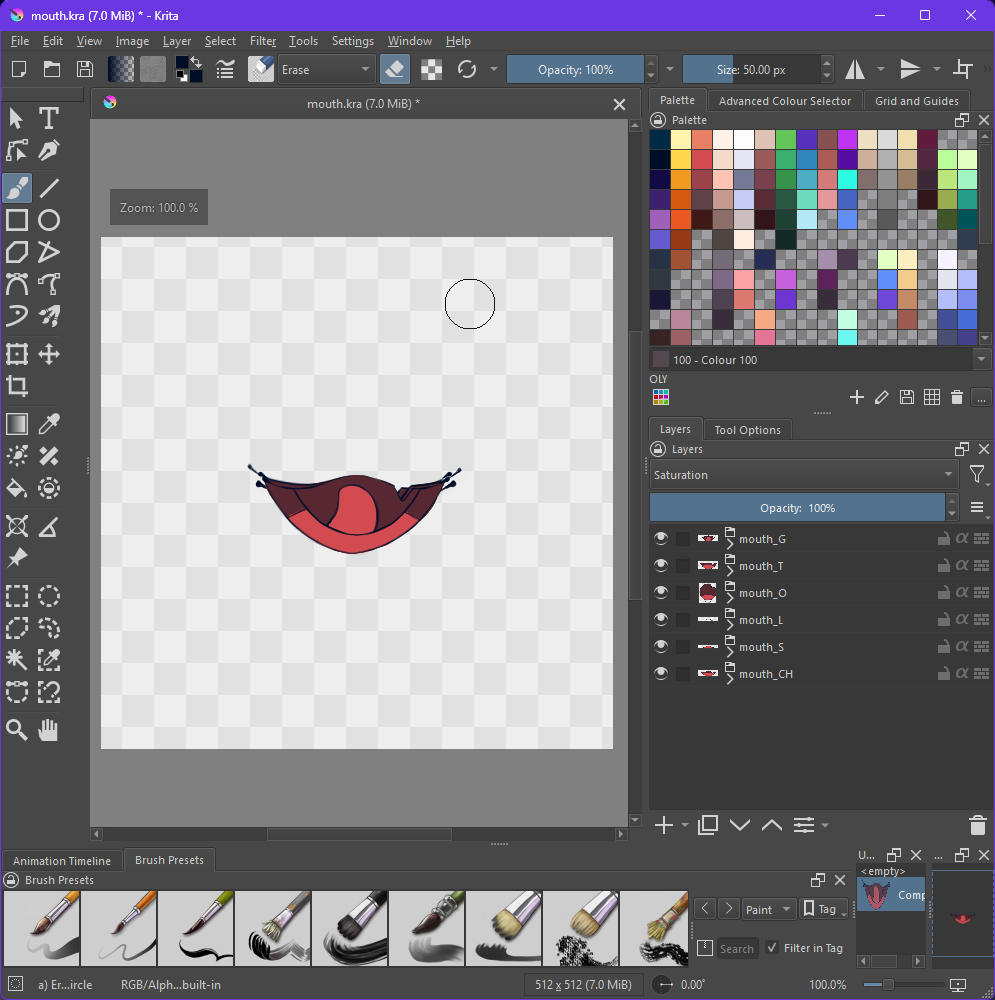995x1000 pixels.
Task: Pick the Pan hand tool
Action: coord(48,730)
